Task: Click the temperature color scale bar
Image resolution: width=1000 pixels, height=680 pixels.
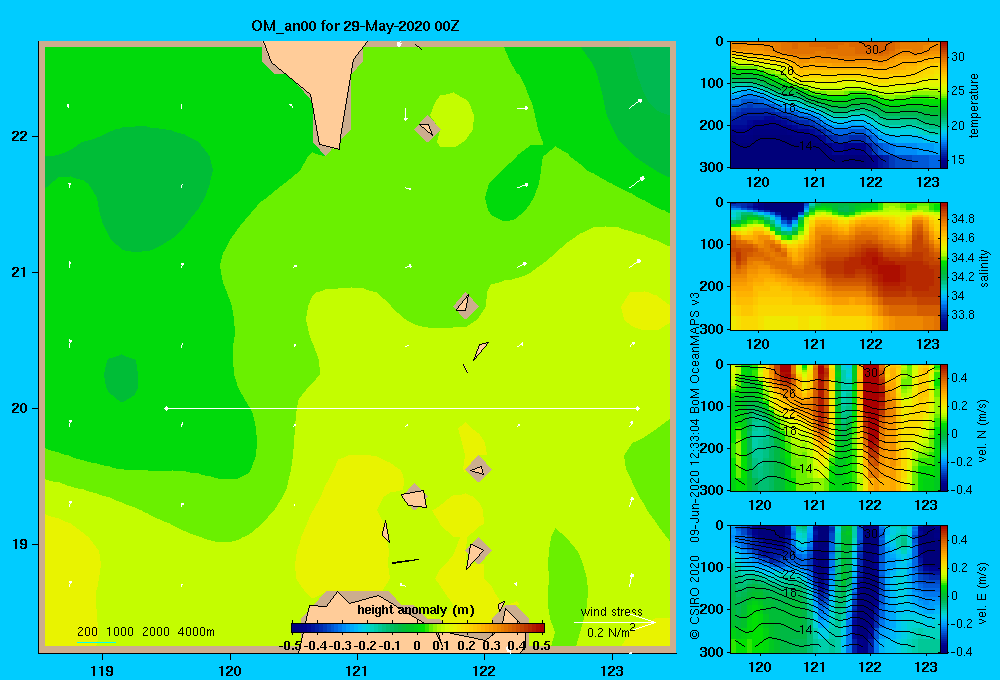Action: click(x=944, y=105)
